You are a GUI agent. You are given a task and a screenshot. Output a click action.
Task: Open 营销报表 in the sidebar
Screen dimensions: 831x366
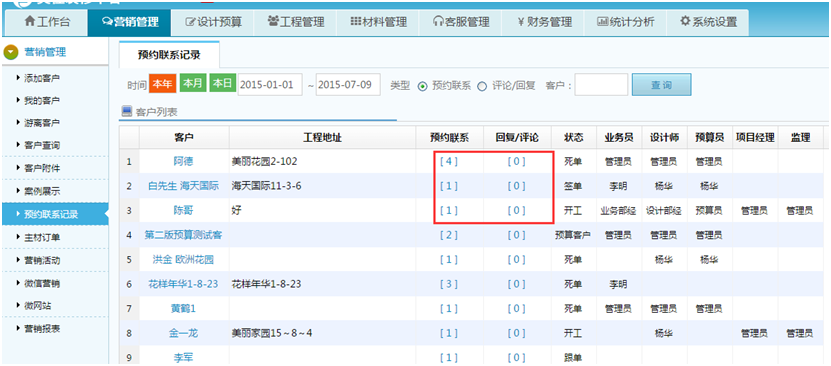coord(41,328)
